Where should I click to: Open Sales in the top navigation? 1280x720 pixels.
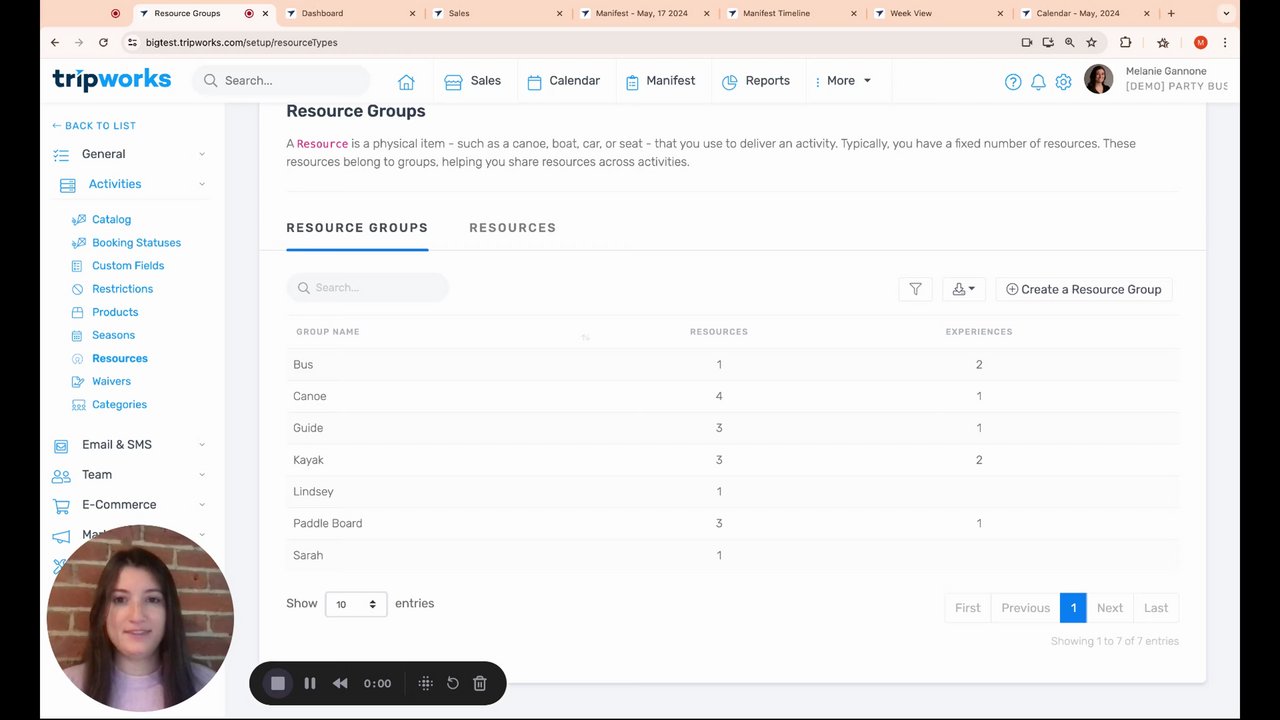[x=473, y=81]
